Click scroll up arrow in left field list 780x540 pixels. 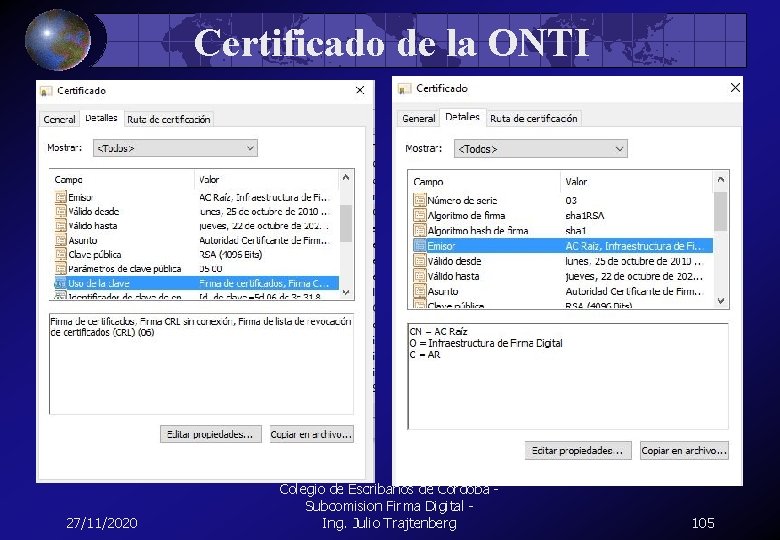[x=346, y=177]
